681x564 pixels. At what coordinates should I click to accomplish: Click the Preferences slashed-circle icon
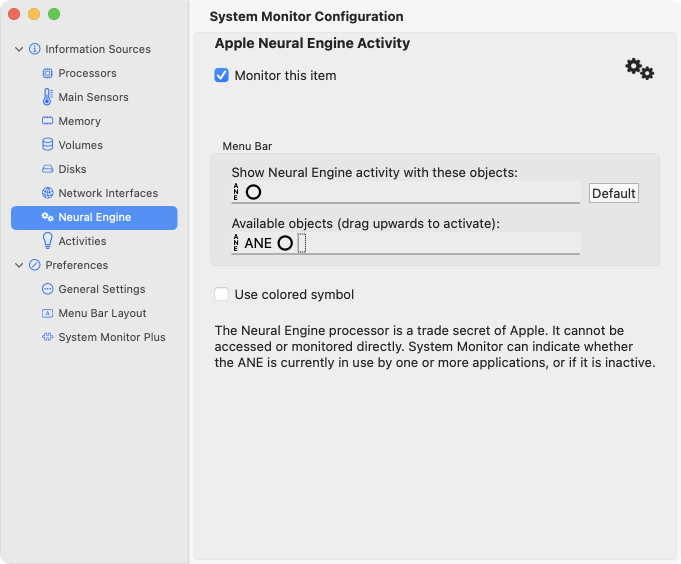(x=35, y=265)
